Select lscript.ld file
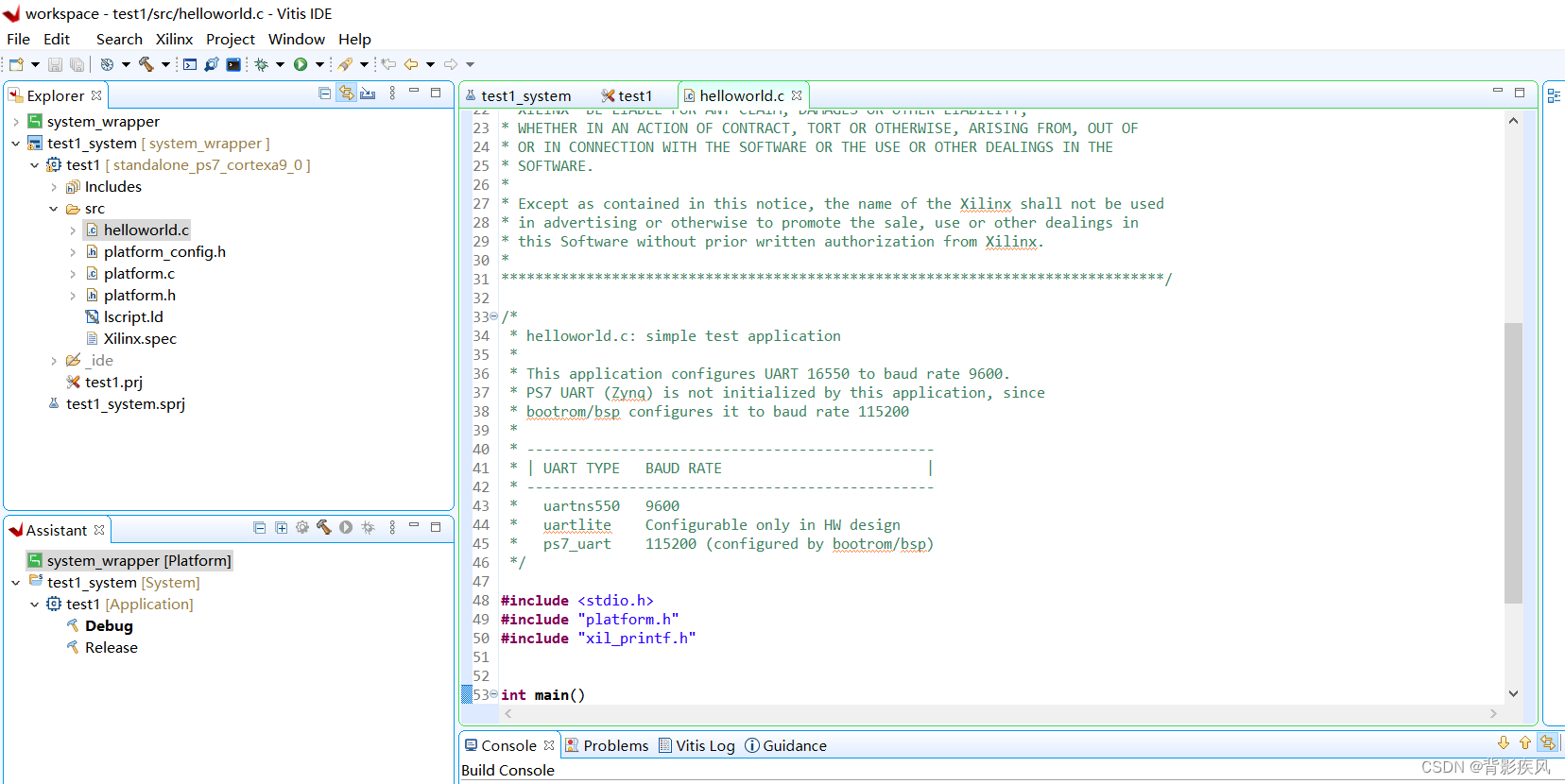Viewport: 1565px width, 784px height. point(133,317)
